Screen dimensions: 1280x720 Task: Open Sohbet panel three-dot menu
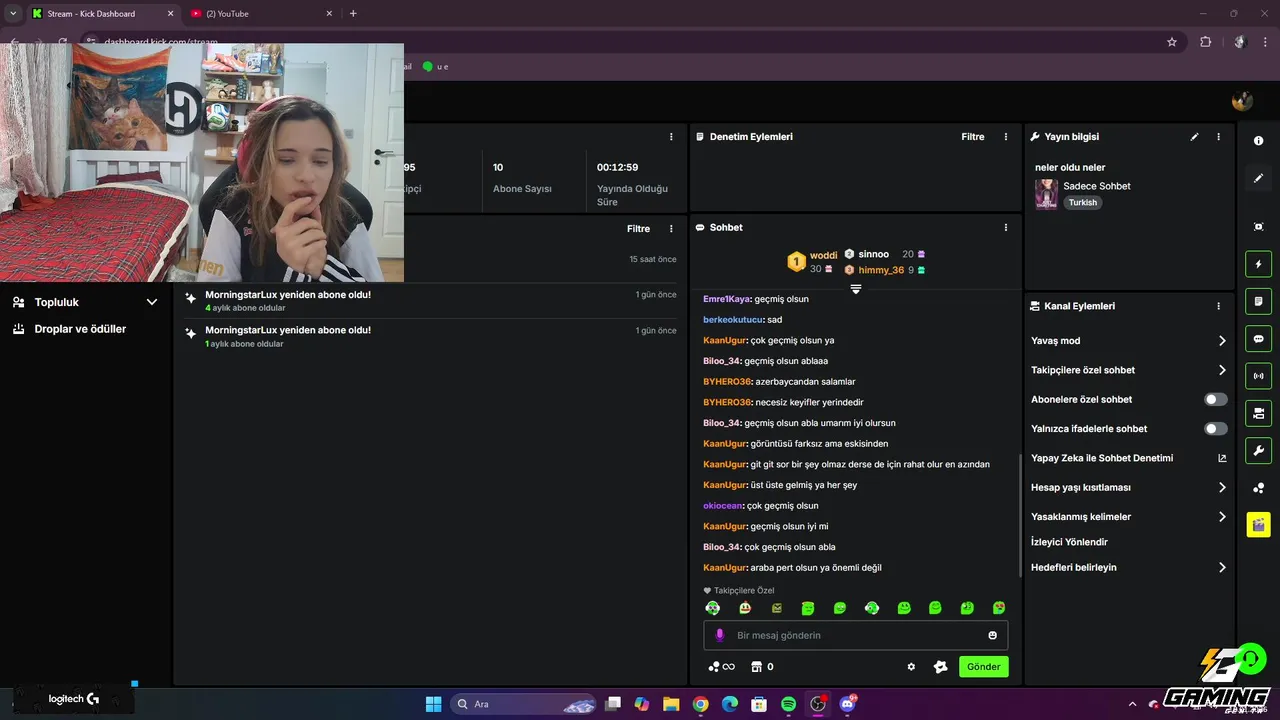[1006, 228]
